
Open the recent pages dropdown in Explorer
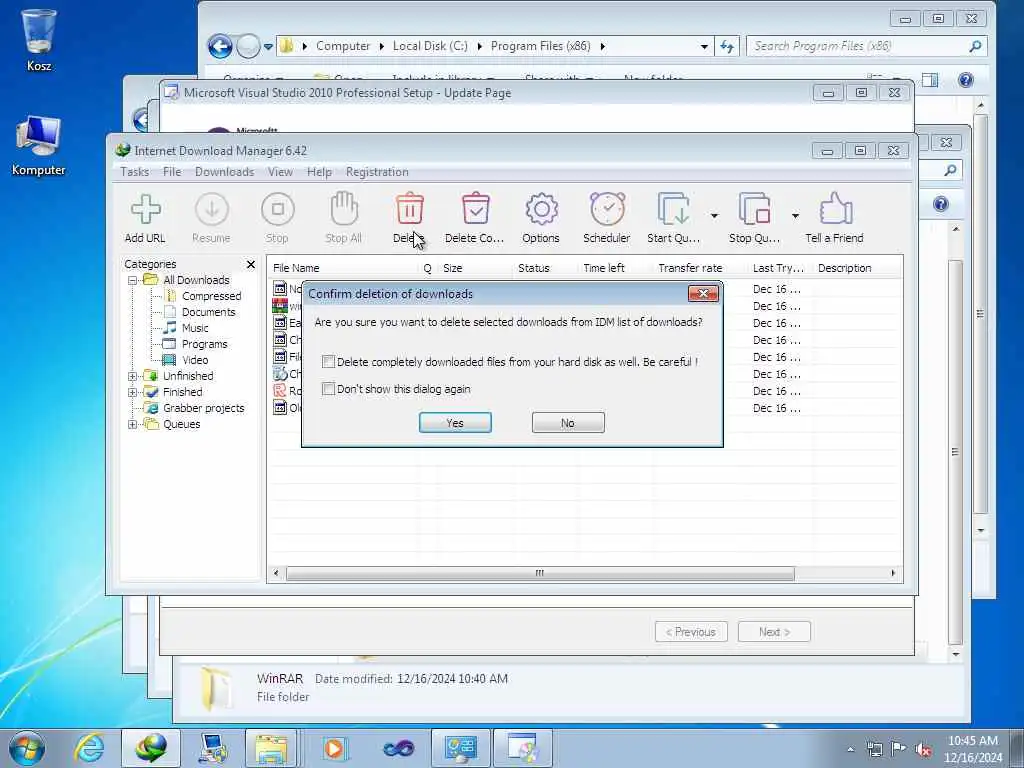pyautogui.click(x=268, y=46)
